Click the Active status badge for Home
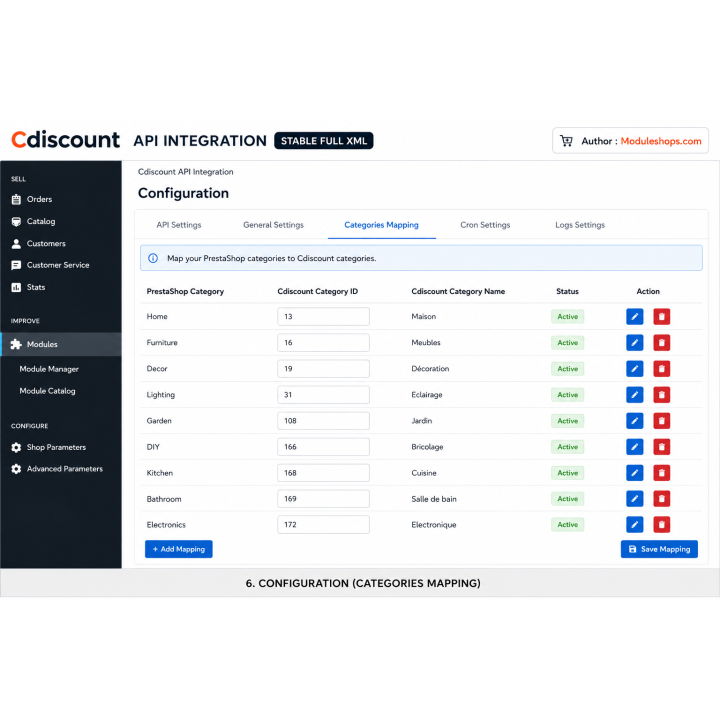Viewport: 720px width, 720px height. click(x=567, y=316)
